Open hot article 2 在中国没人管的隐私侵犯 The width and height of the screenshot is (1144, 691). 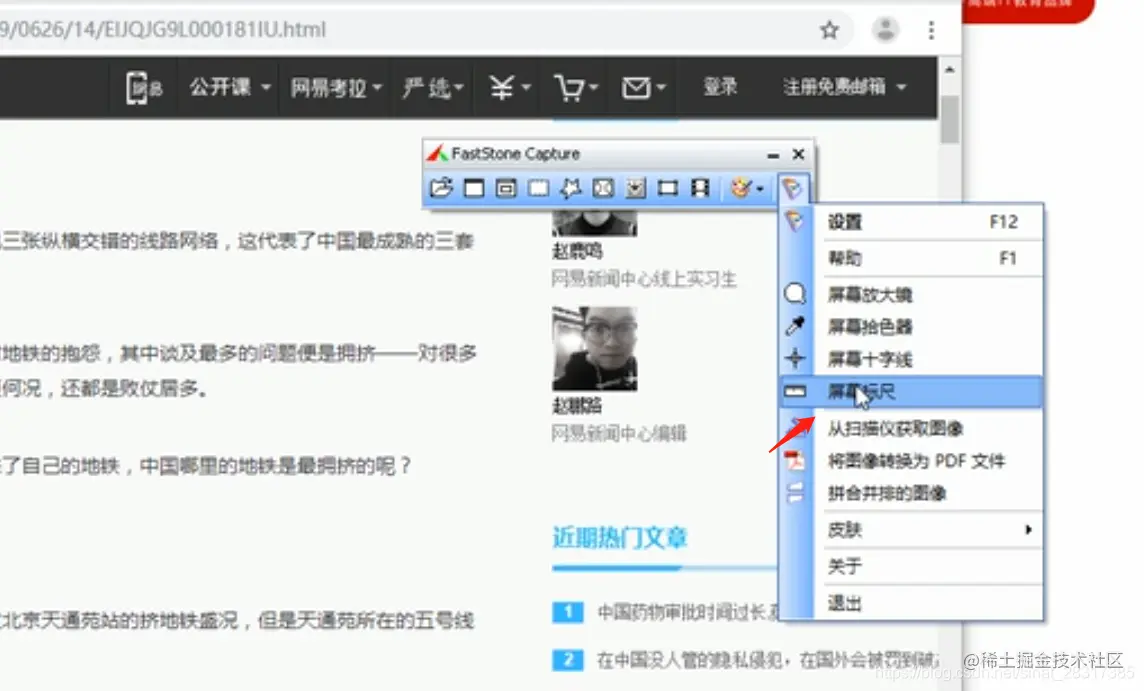tap(768, 660)
